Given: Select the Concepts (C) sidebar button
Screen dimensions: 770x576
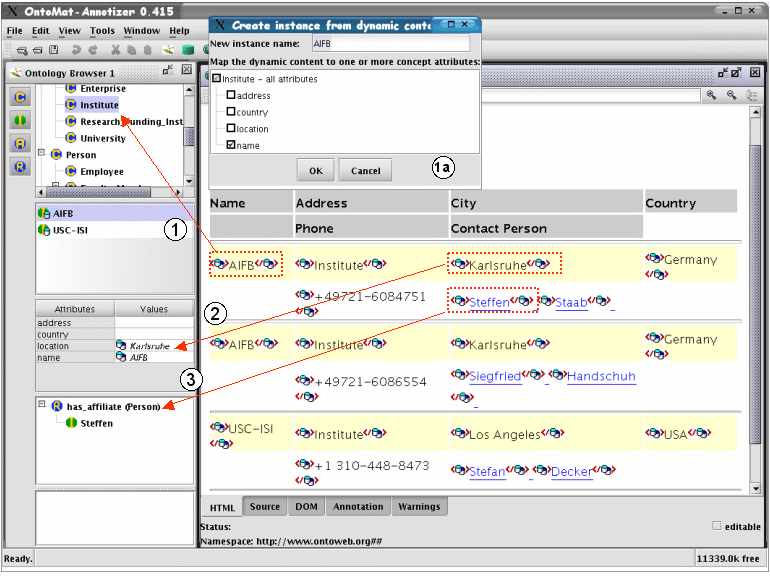Looking at the screenshot, I should click(20, 97).
